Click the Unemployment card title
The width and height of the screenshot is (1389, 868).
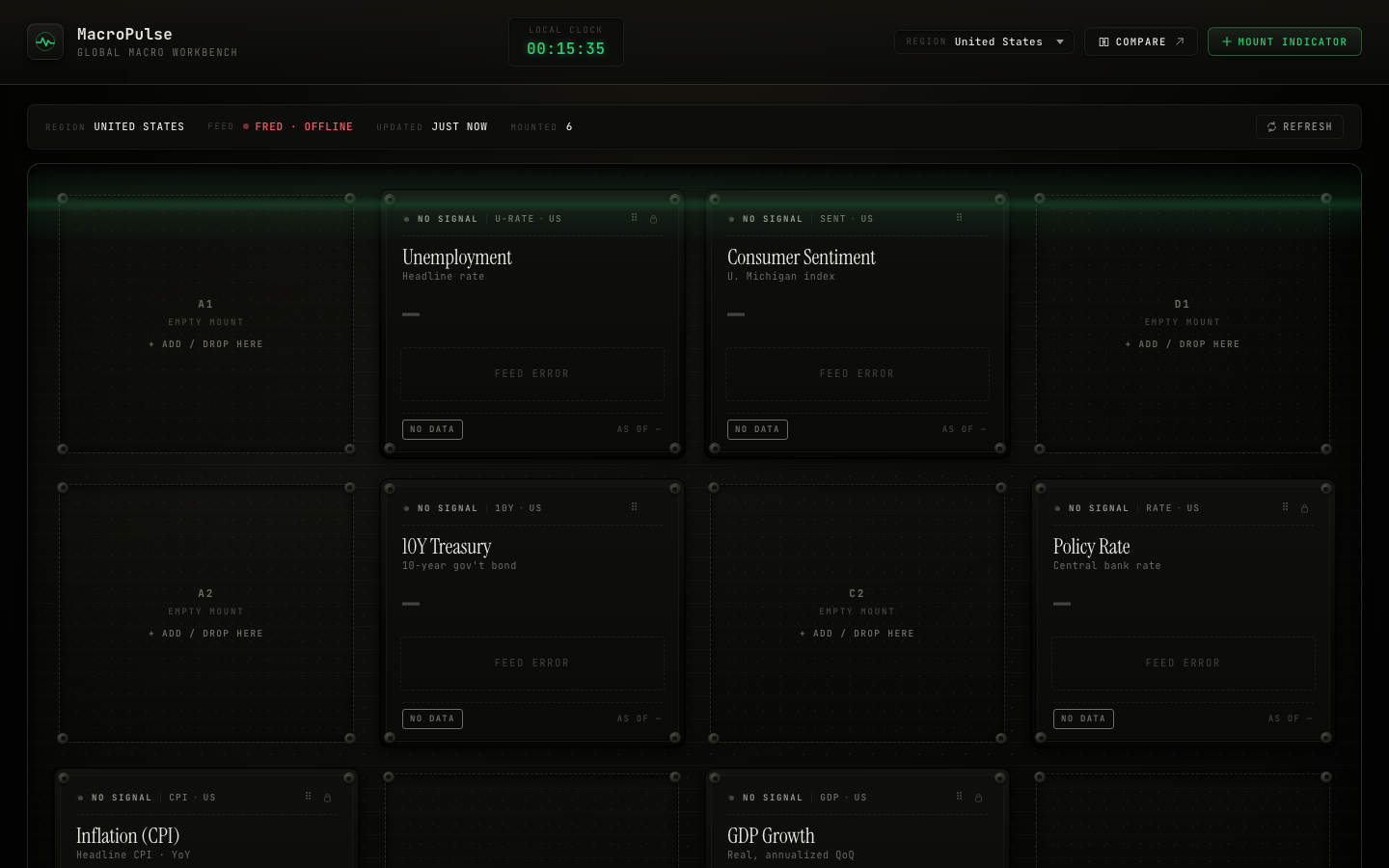pyautogui.click(x=457, y=258)
